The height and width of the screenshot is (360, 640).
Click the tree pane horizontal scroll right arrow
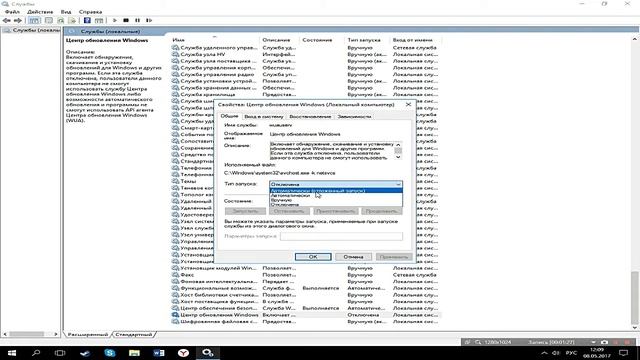(56, 334)
